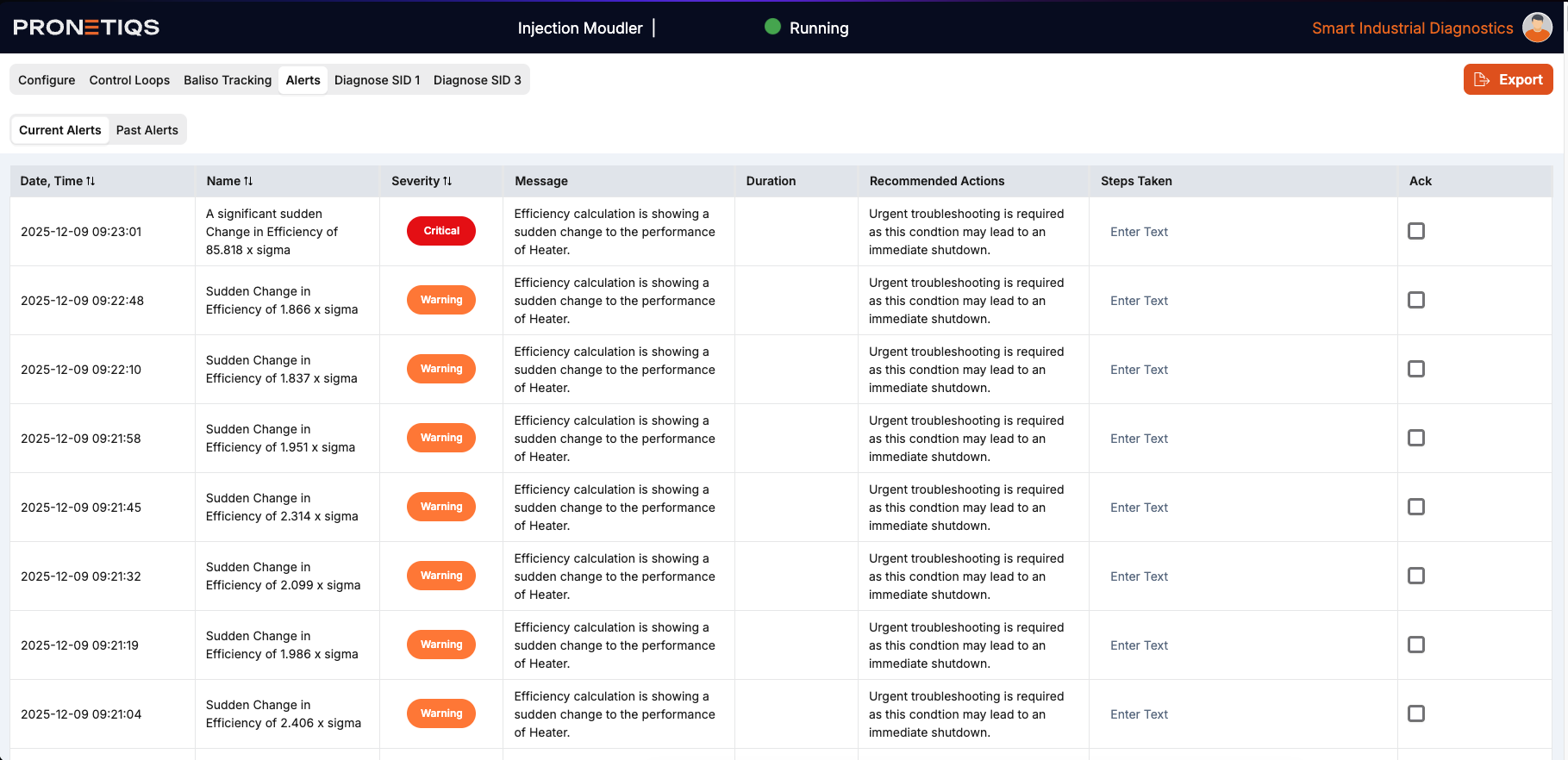The height and width of the screenshot is (760, 1568).
Task: Open the Past Alerts tab
Action: click(147, 130)
